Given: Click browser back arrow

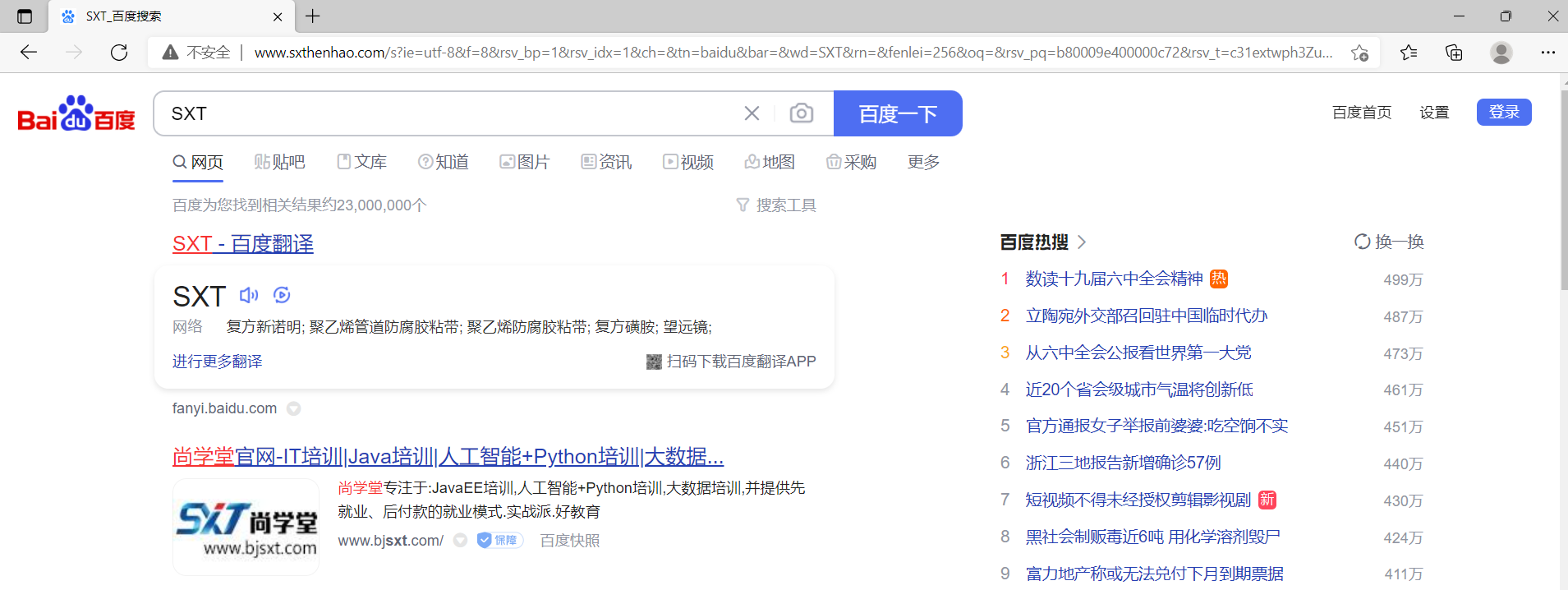Looking at the screenshot, I should pyautogui.click(x=29, y=53).
